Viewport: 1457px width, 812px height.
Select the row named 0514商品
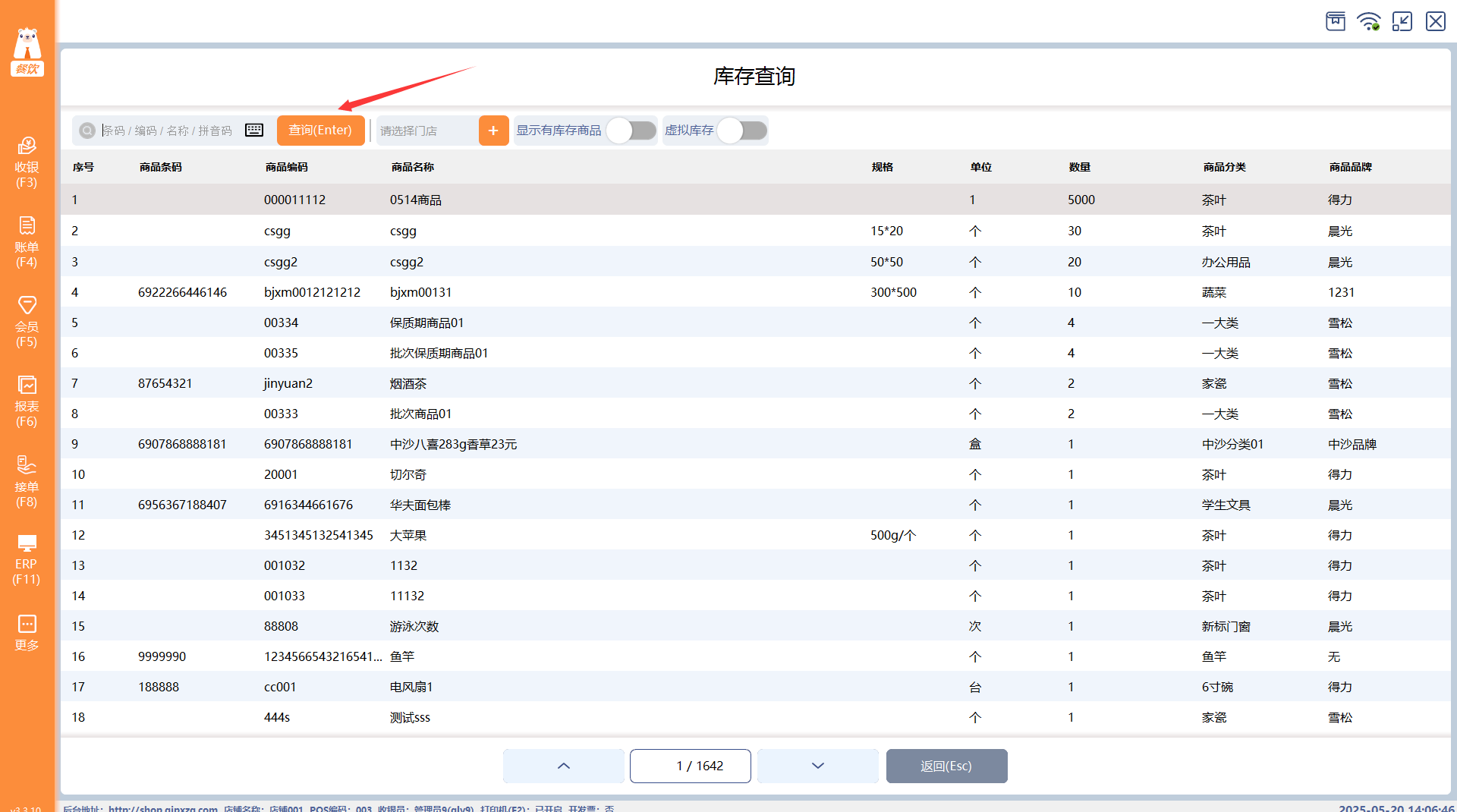[x=756, y=200]
